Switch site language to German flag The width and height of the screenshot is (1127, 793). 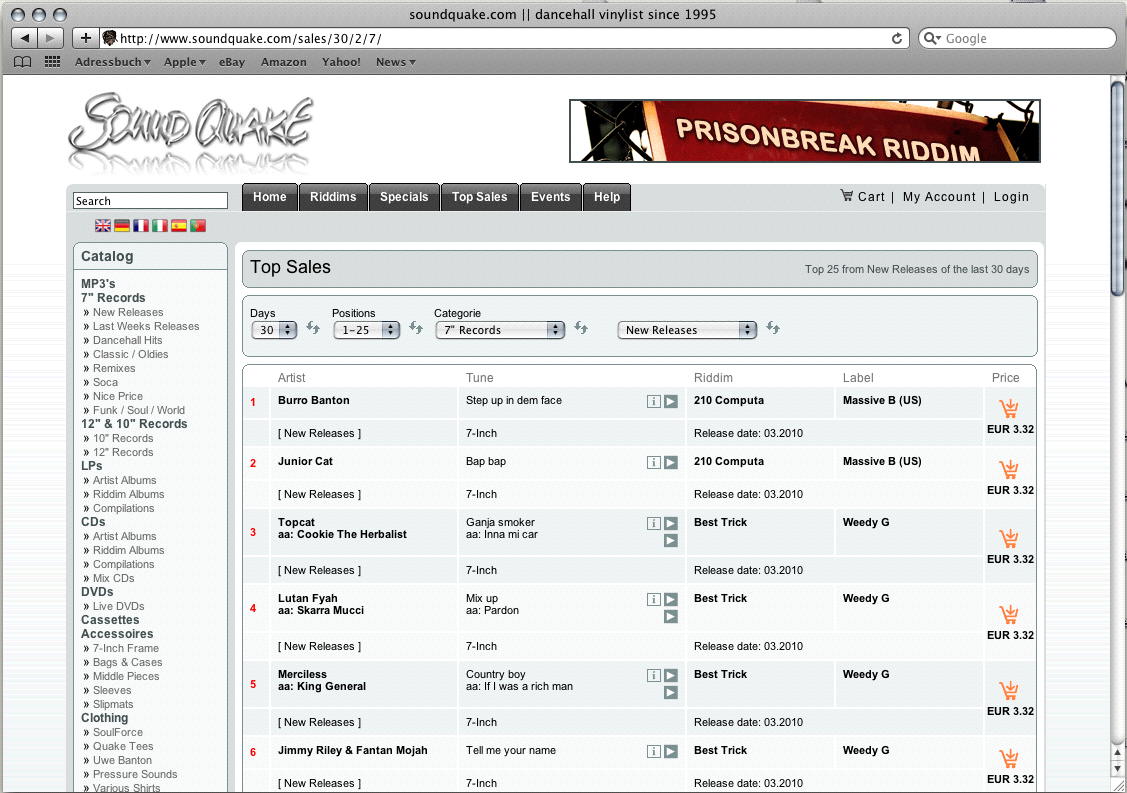(x=122, y=226)
